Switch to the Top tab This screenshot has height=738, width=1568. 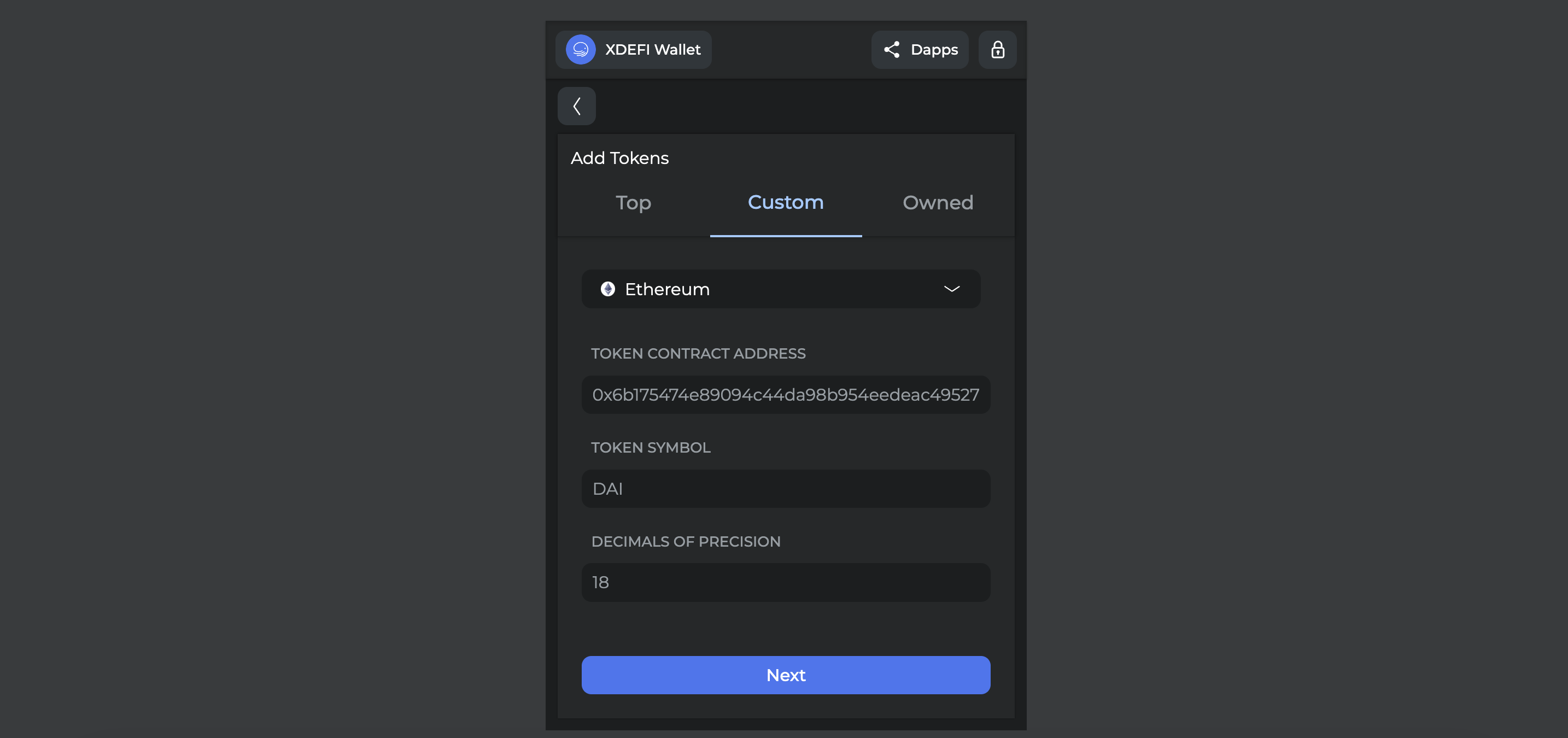pyautogui.click(x=633, y=203)
